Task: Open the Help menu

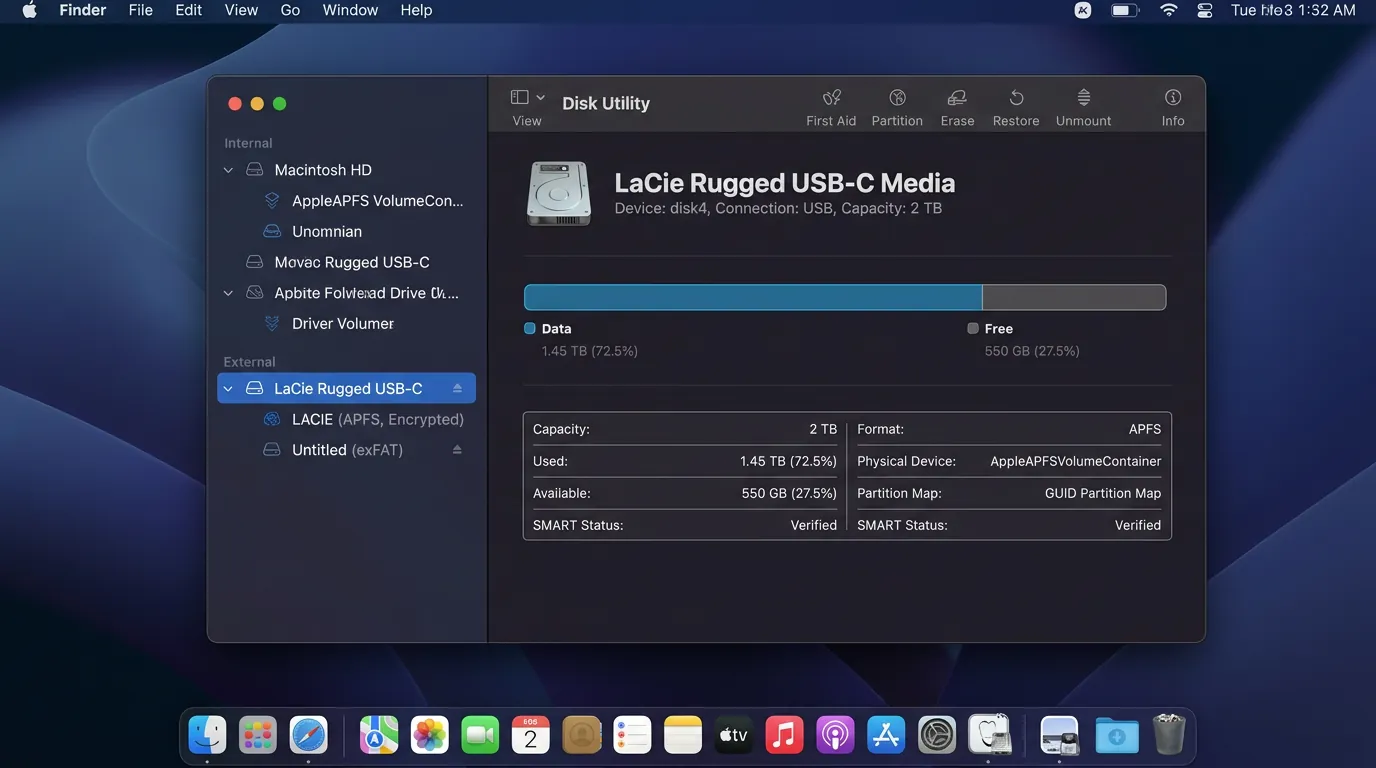Action: pyautogui.click(x=416, y=10)
